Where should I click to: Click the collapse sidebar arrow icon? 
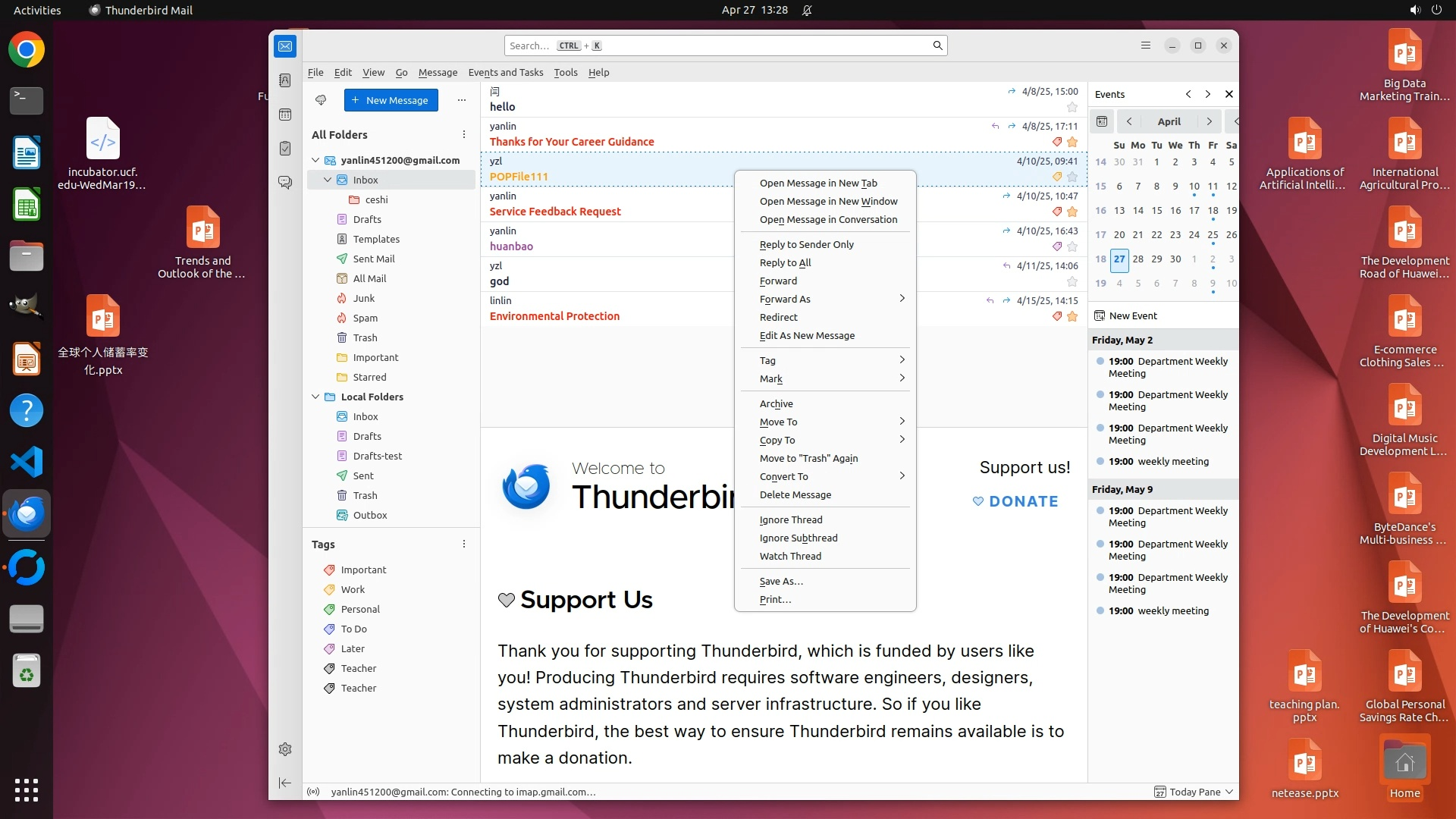coord(285,783)
